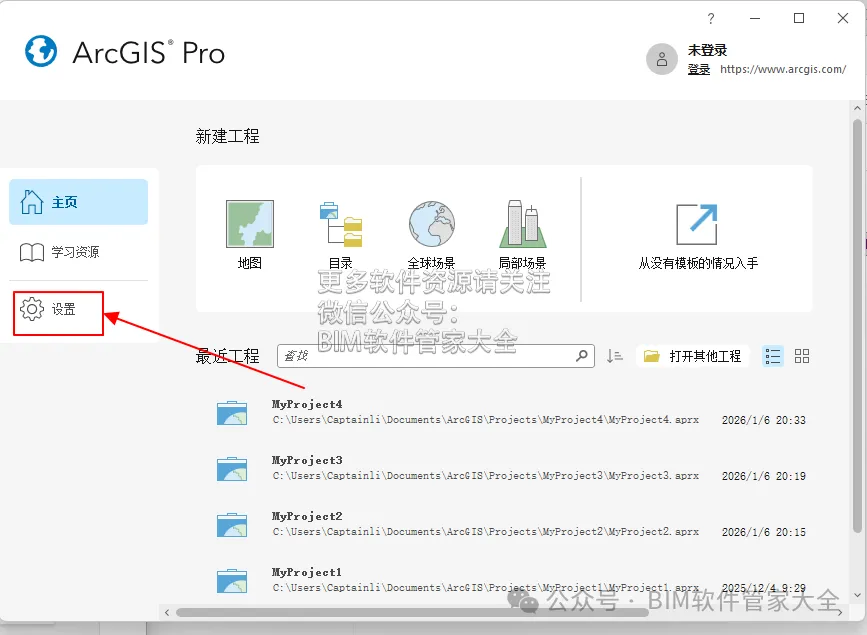Image resolution: width=867 pixels, height=635 pixels.
Task: Click date 2026/1/6 20:19
Action: 764,476
